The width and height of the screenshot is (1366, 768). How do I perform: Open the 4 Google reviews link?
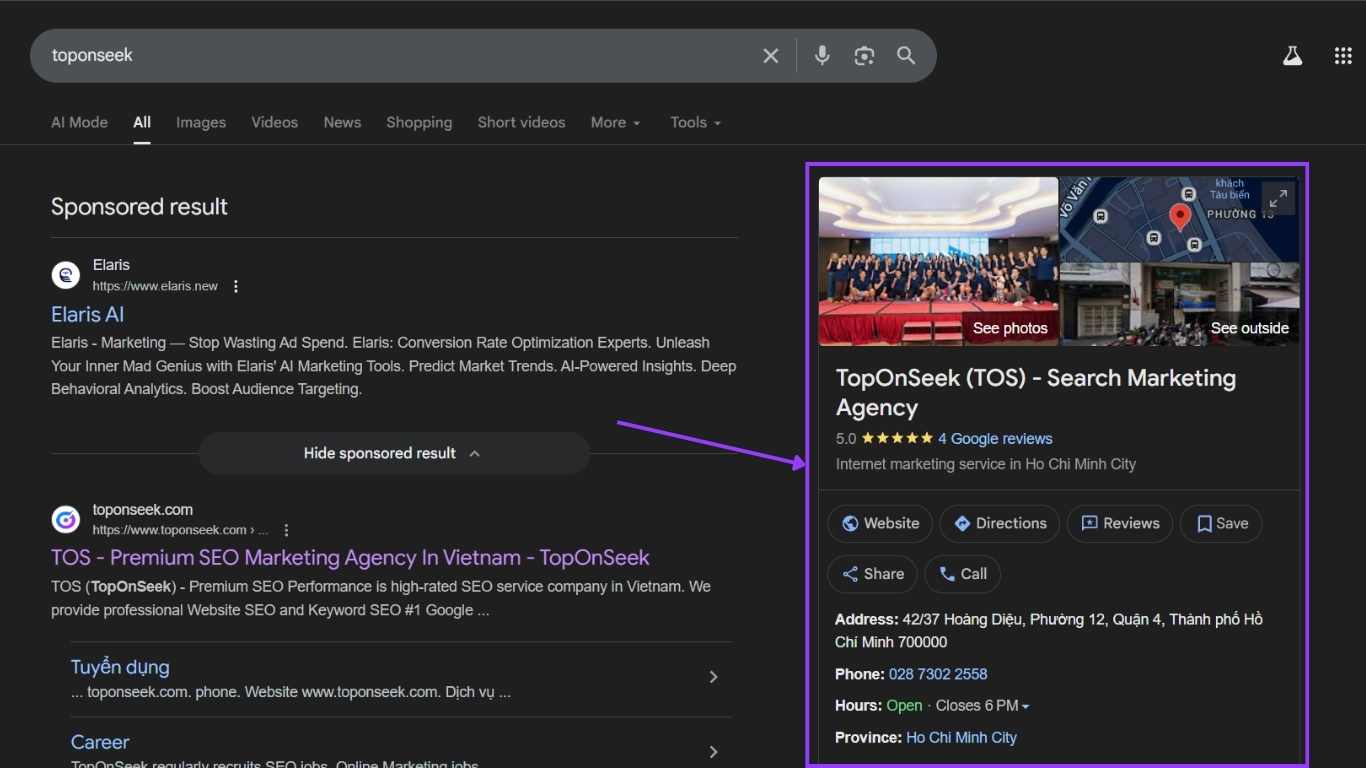point(995,438)
